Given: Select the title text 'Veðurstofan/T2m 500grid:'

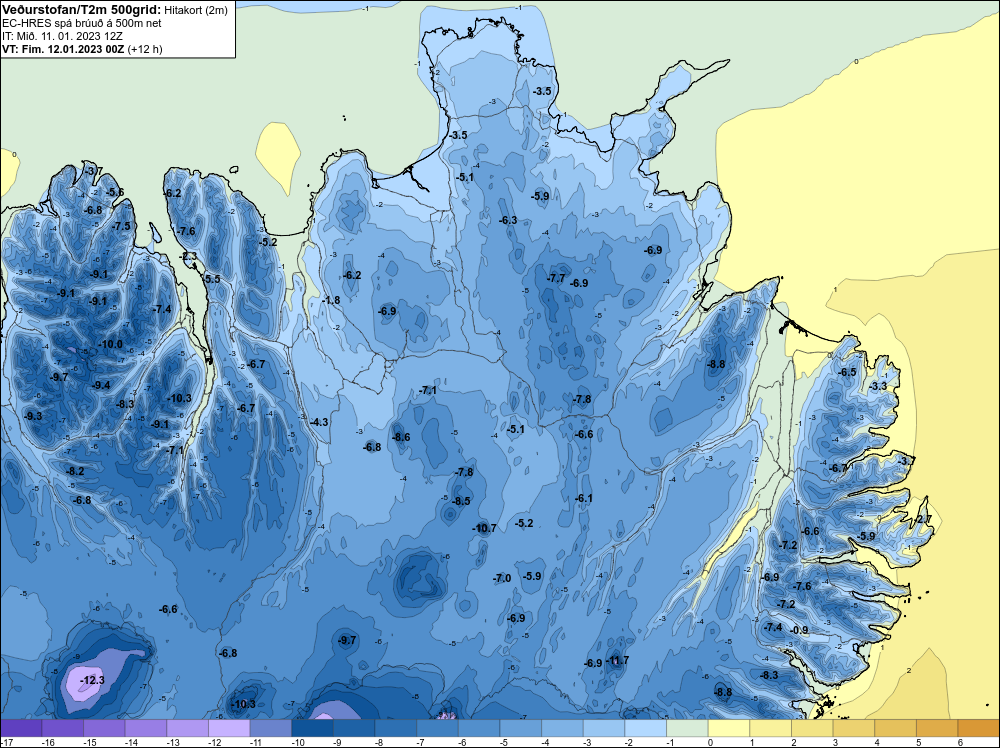Looking at the screenshot, I should click(82, 10).
